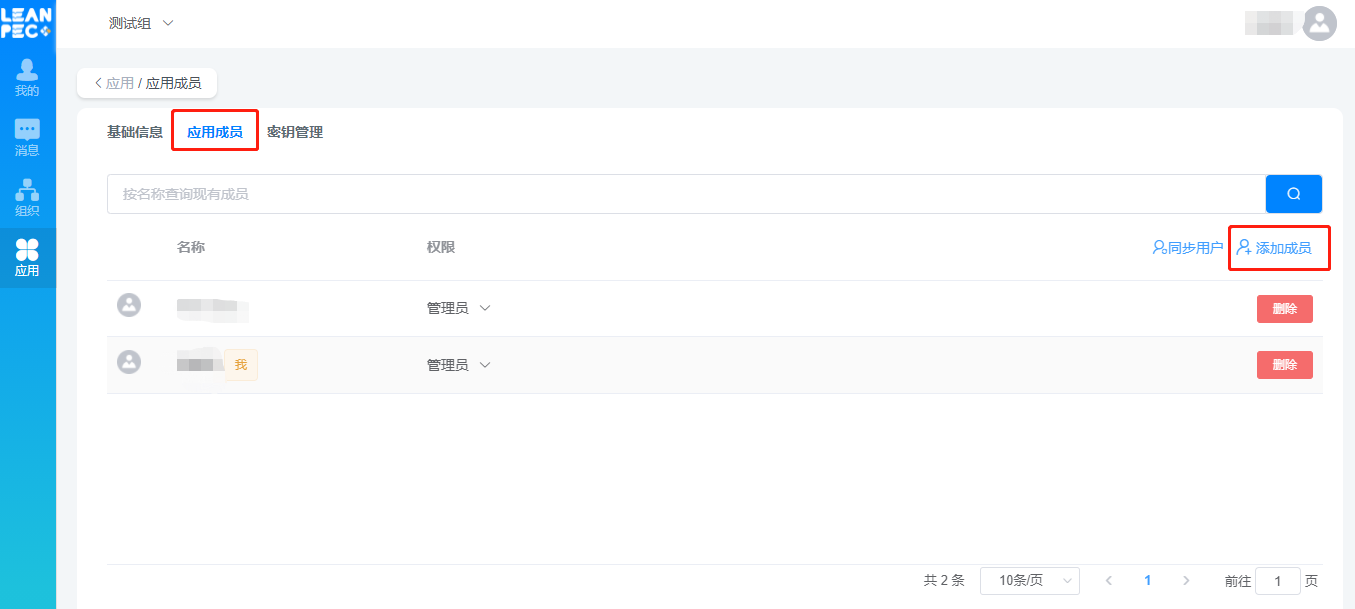Screen dimensions: 1355x609
Task: Open the 我的 profile sidebar icon
Action: tap(27, 78)
